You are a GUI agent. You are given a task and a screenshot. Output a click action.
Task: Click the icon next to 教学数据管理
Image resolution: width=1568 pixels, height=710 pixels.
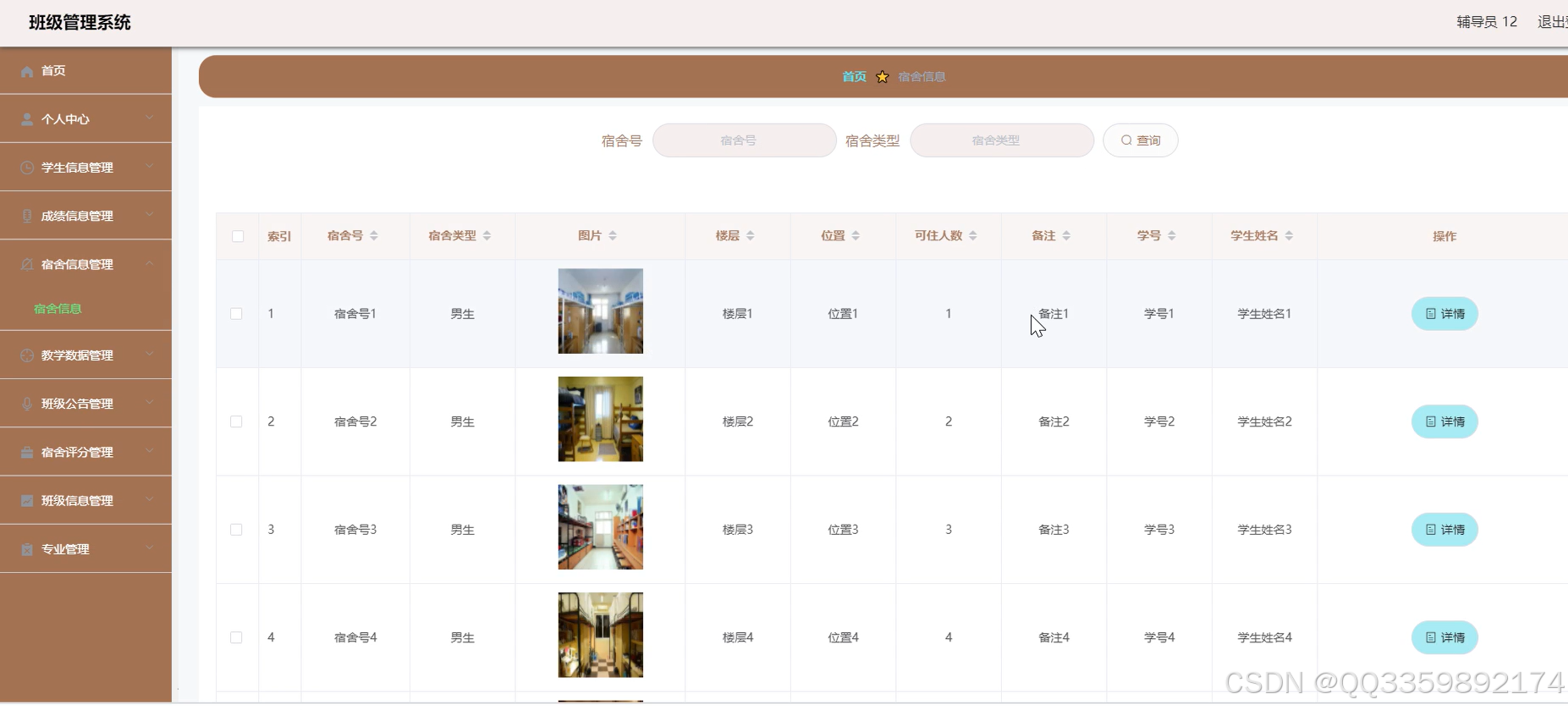coord(27,355)
